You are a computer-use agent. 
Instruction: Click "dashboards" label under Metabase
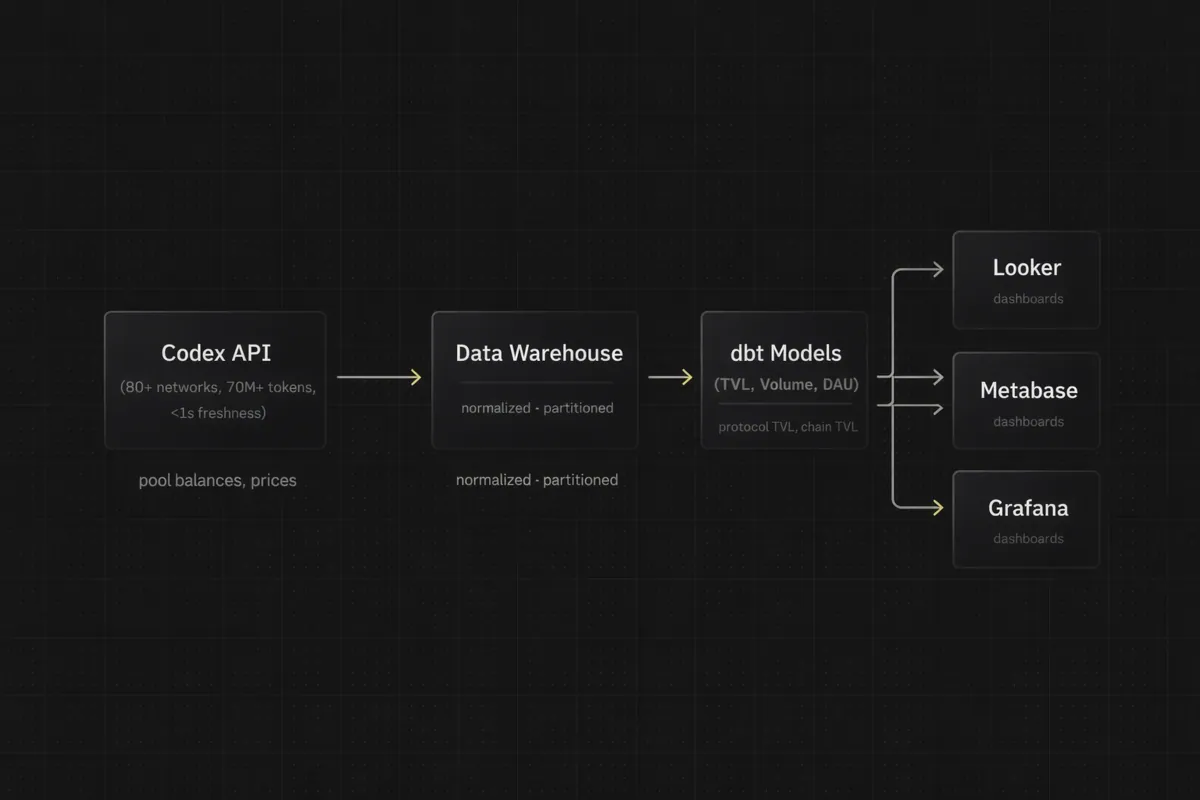(1028, 422)
